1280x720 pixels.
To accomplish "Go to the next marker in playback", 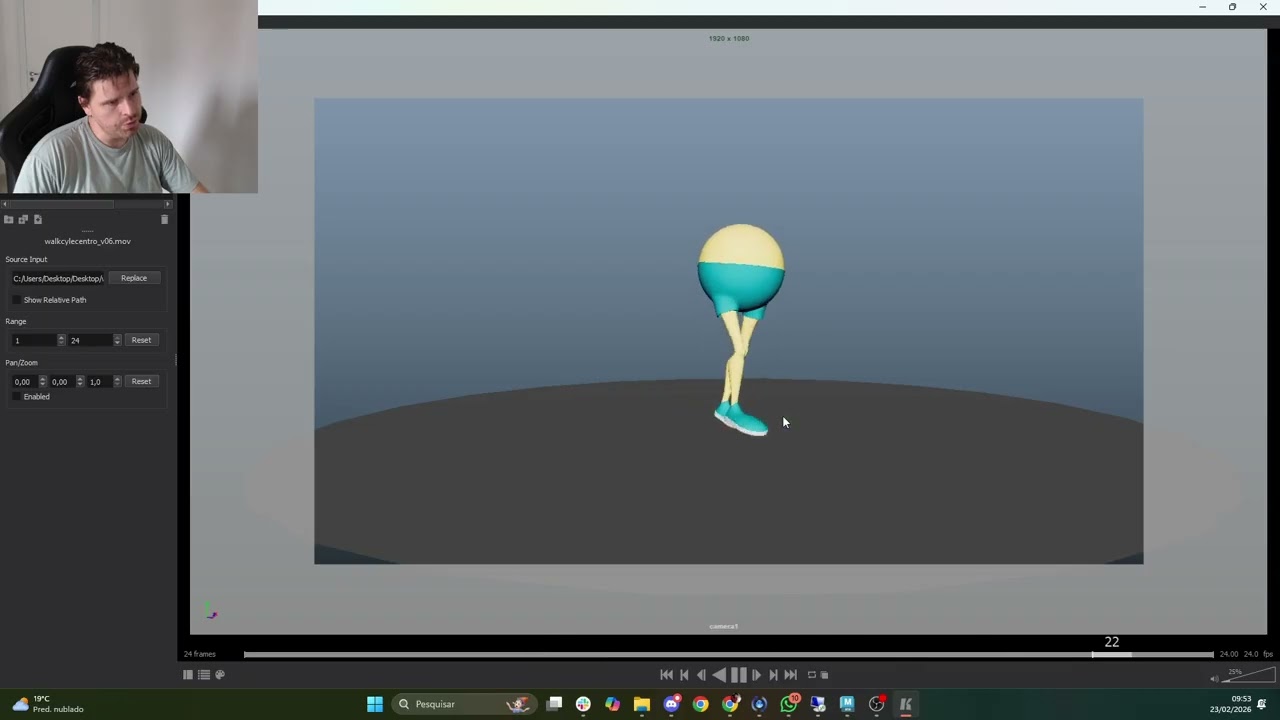I will click(x=773, y=675).
